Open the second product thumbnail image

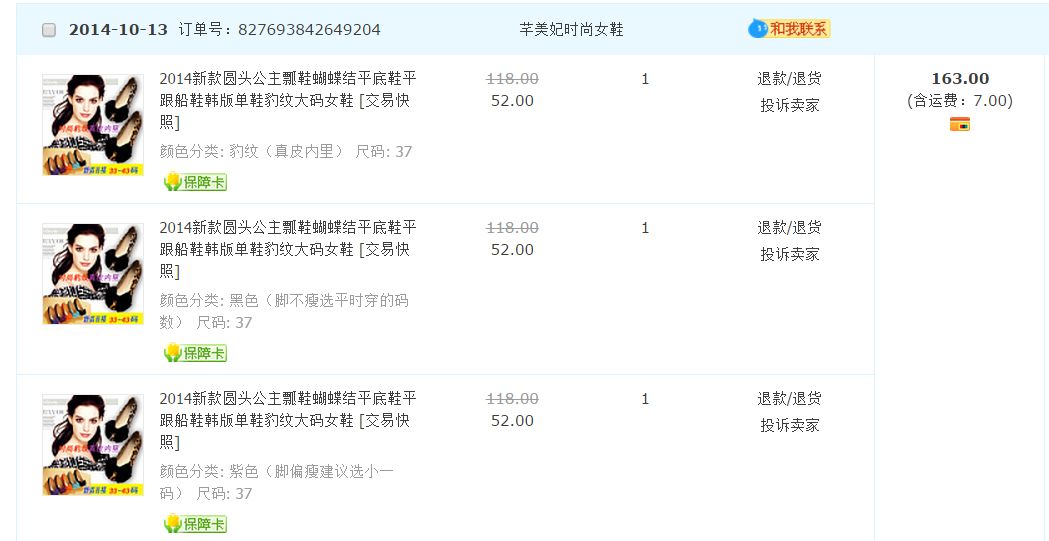click(92, 274)
